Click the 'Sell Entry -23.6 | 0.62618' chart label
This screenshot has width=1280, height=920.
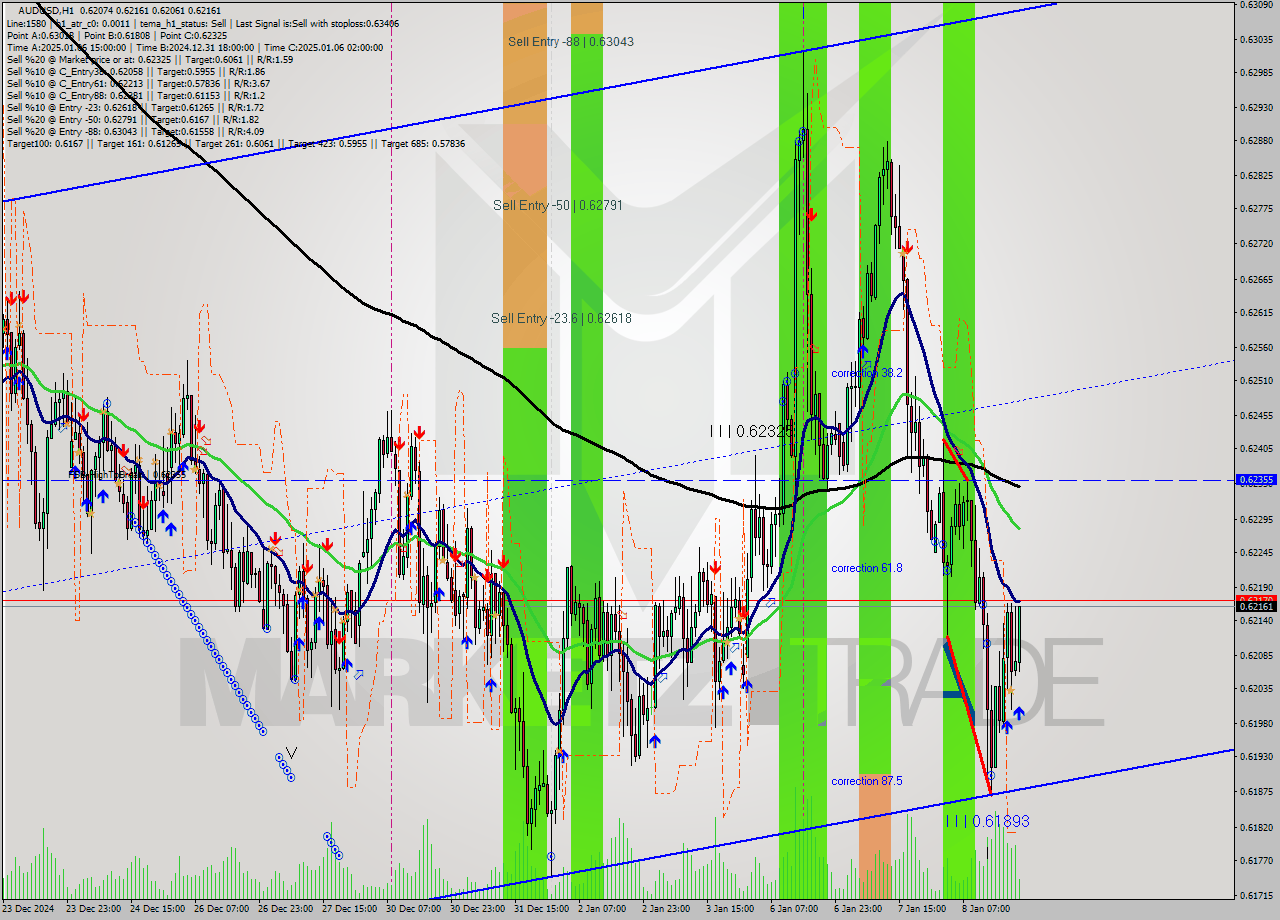click(561, 318)
